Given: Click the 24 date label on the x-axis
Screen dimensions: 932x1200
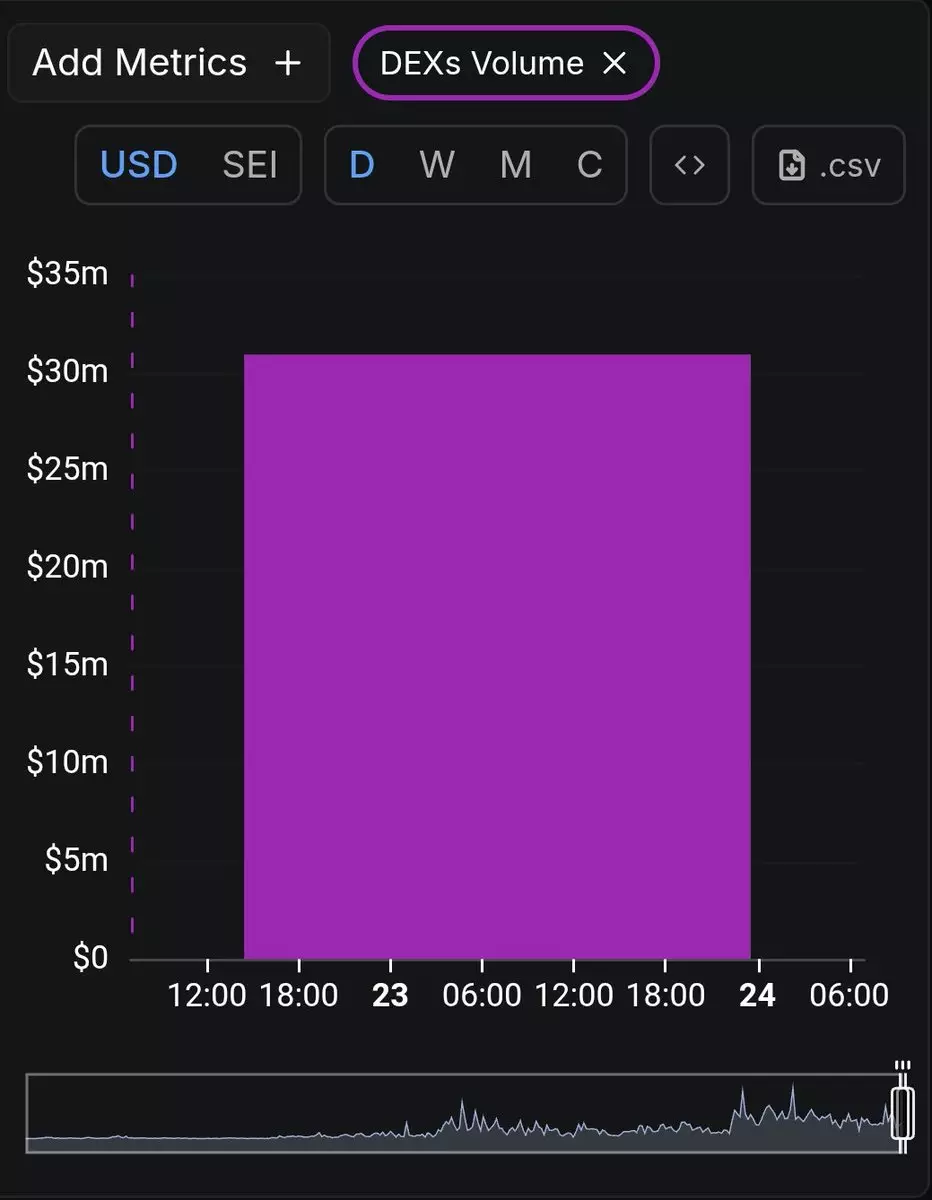Looking at the screenshot, I should click(x=758, y=996).
